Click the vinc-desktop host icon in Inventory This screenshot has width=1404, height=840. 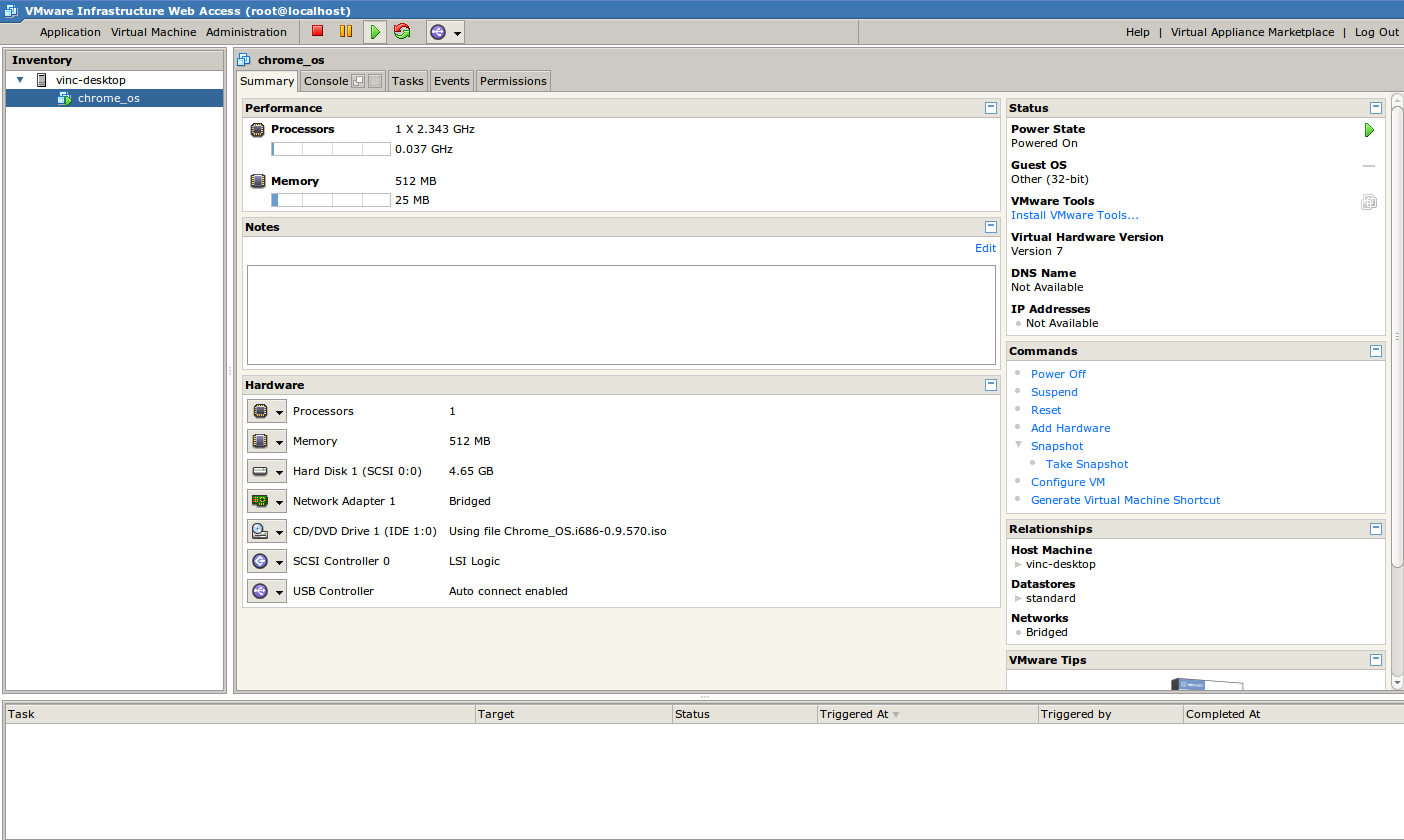(42, 80)
